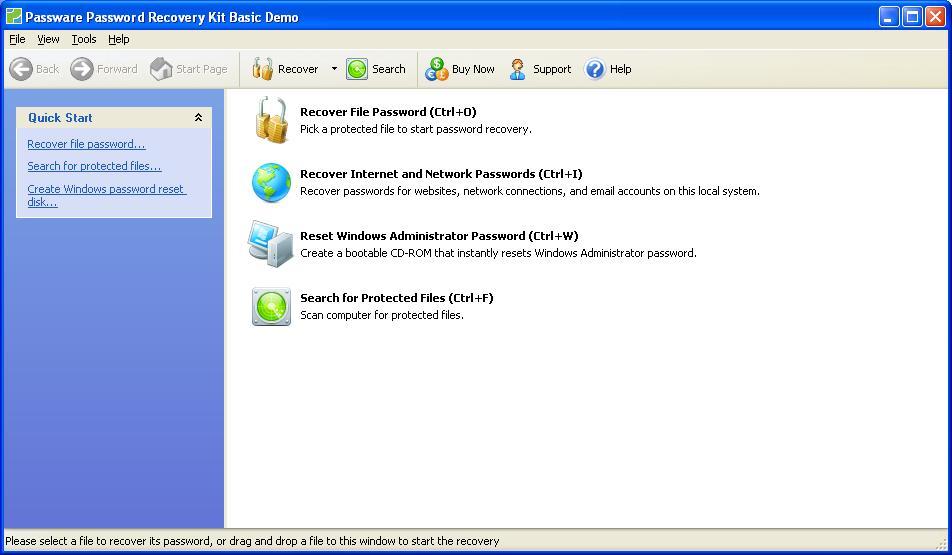Image resolution: width=952 pixels, height=555 pixels.
Task: Click the Passware app icon in title bar
Action: click(x=13, y=16)
